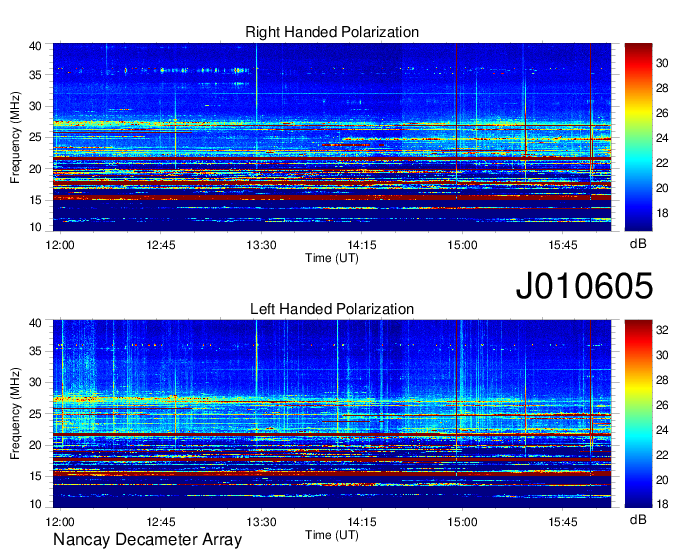680x552 pixels.
Task: Click 15:00 tick on upper time axis
Action: point(462,245)
